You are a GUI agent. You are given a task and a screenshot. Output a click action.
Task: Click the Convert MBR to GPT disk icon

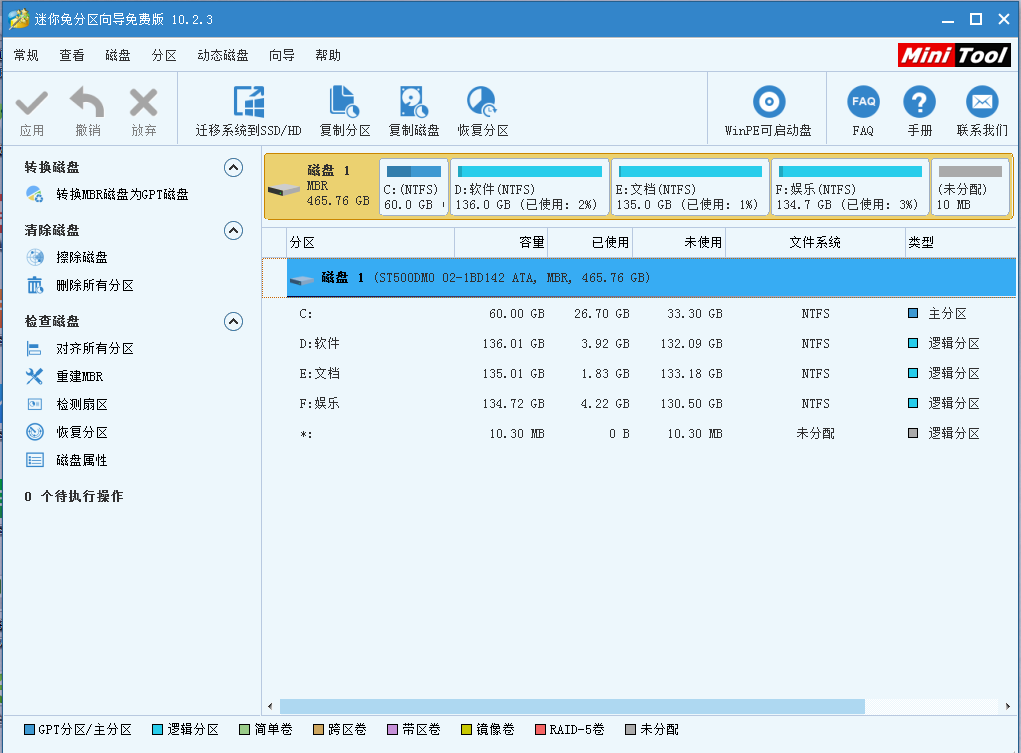click(35, 194)
